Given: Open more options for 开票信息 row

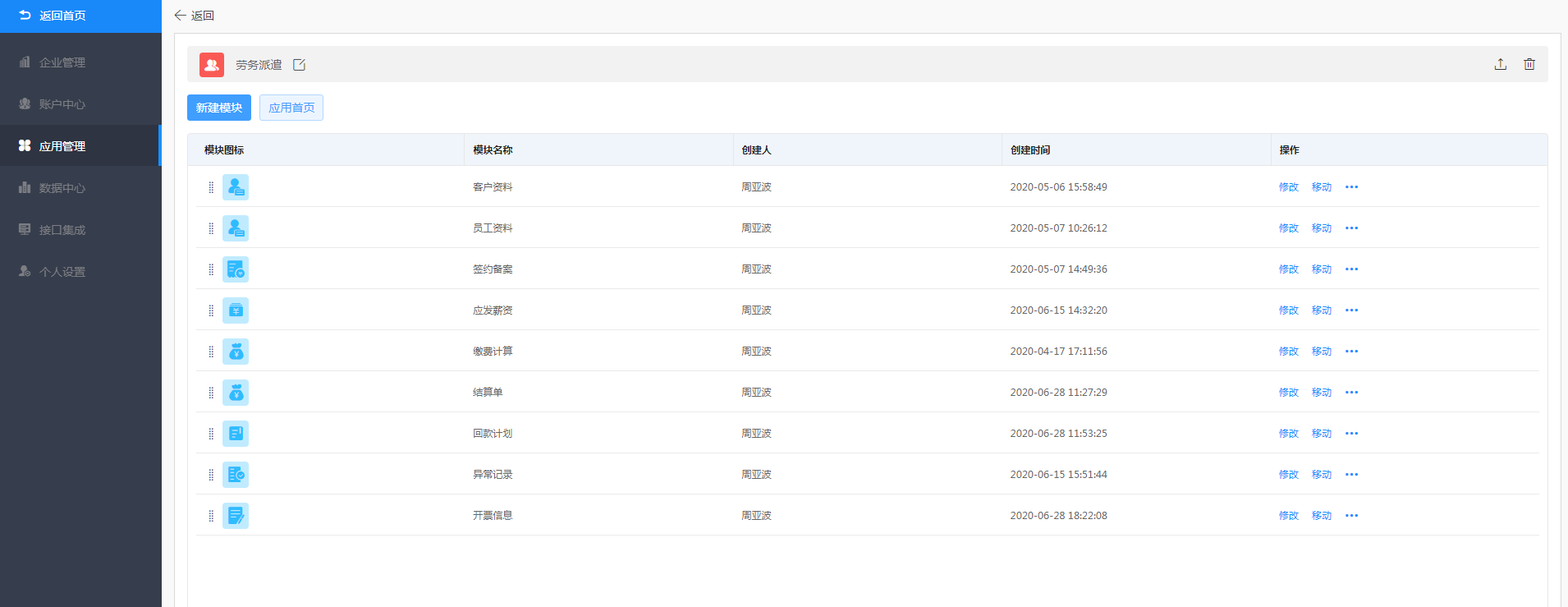Looking at the screenshot, I should click(x=1351, y=516).
